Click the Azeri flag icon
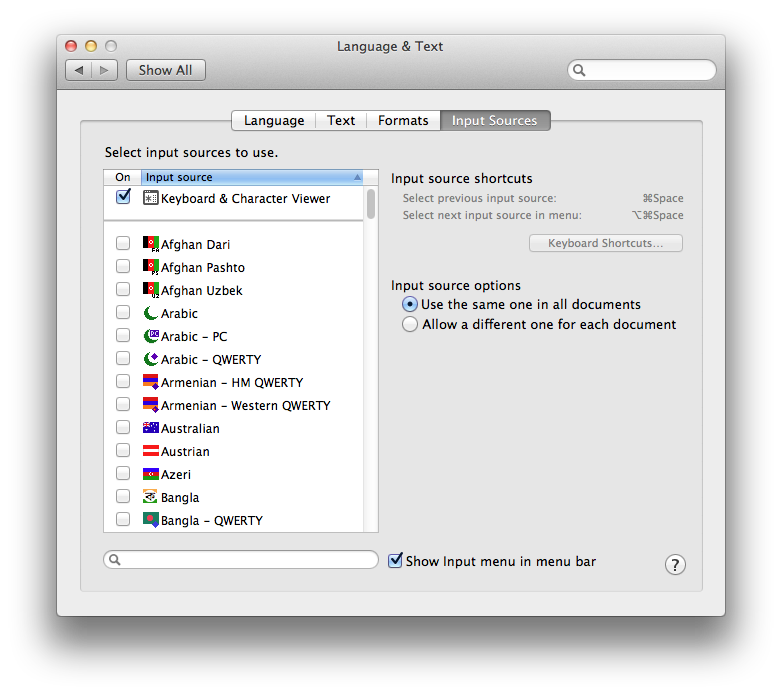This screenshot has height=695, width=782. 151,474
